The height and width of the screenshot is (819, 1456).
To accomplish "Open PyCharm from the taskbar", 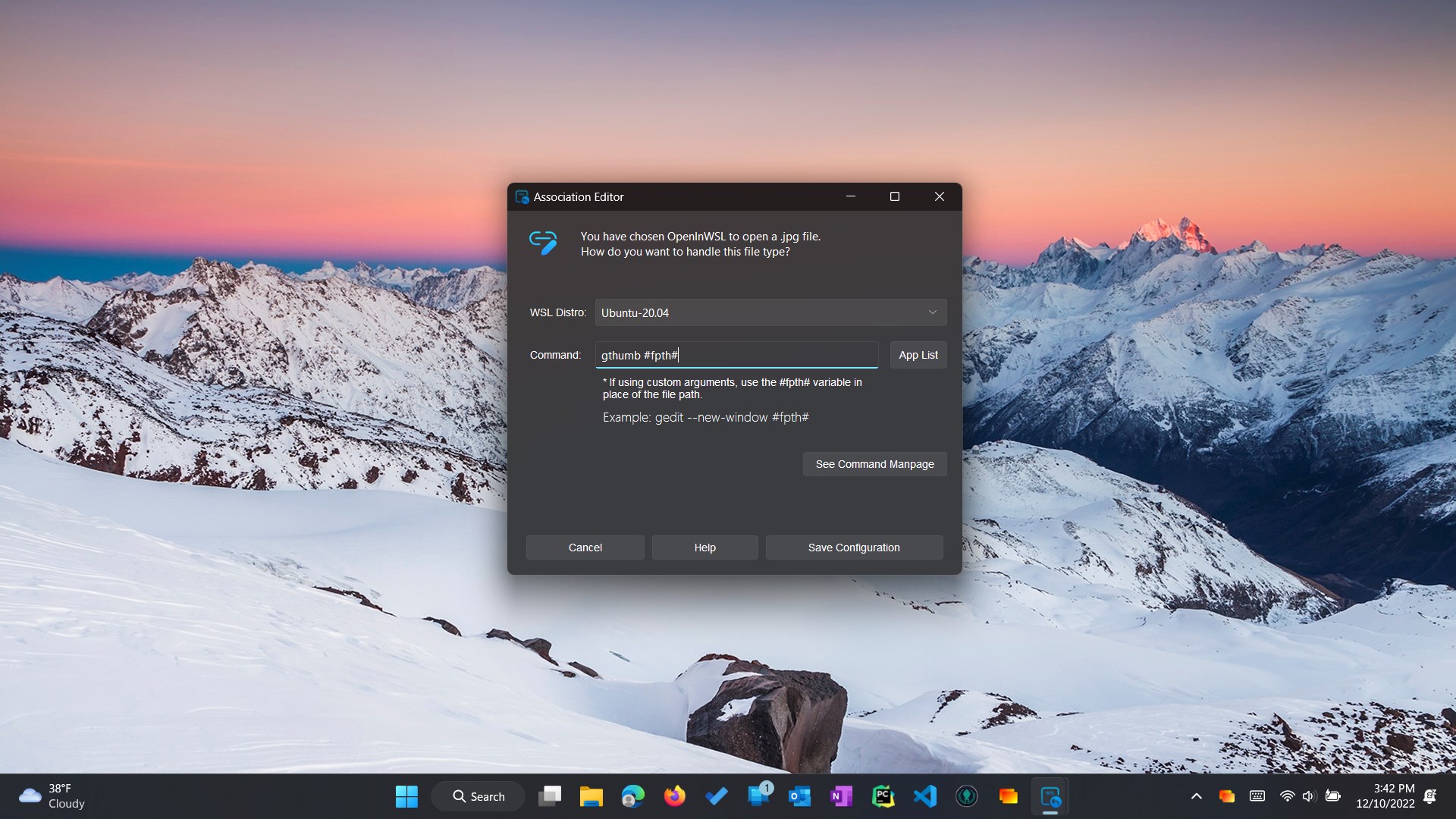I will [x=883, y=796].
